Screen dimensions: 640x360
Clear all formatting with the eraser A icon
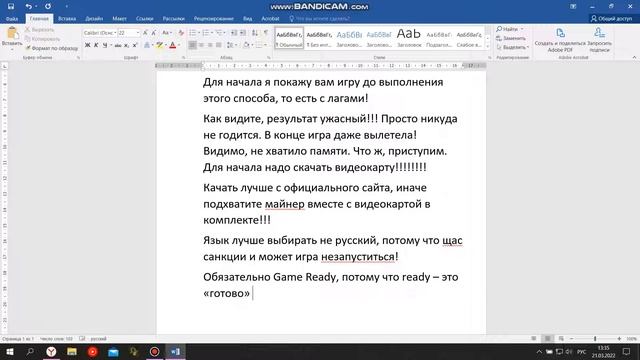click(x=181, y=33)
